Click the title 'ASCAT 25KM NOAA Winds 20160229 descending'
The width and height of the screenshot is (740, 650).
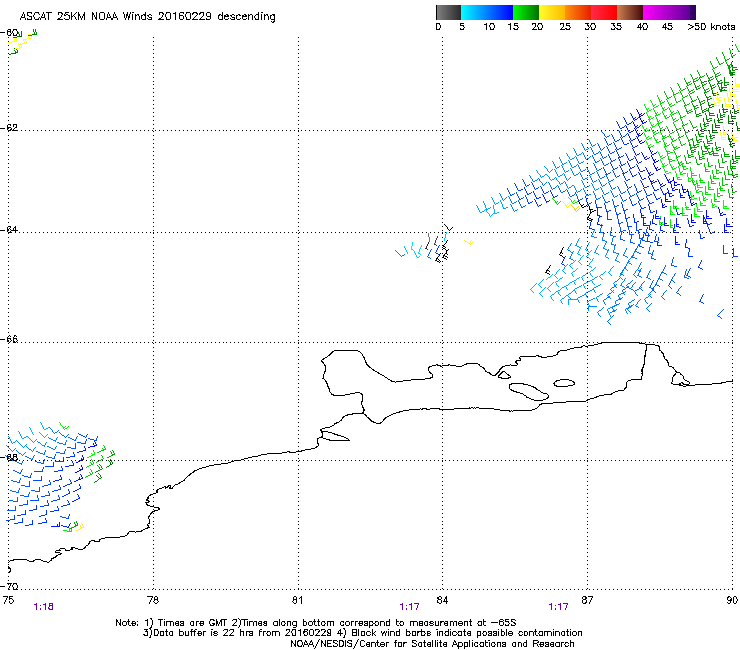[147, 17]
